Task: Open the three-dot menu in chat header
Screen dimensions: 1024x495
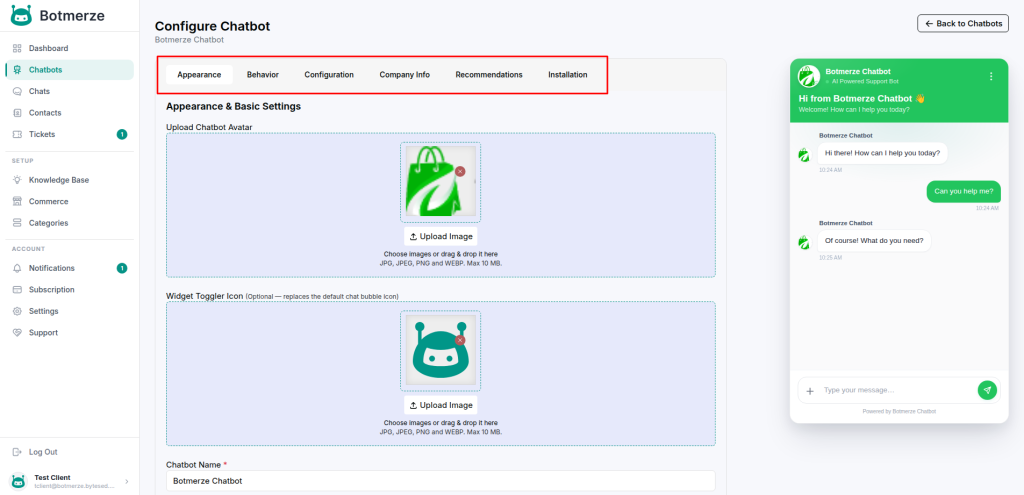Action: tap(991, 76)
